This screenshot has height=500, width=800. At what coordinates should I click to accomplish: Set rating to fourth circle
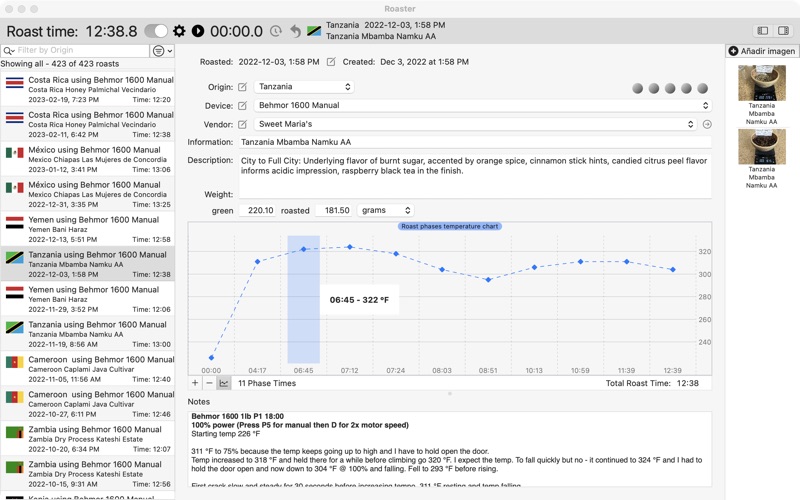(686, 88)
